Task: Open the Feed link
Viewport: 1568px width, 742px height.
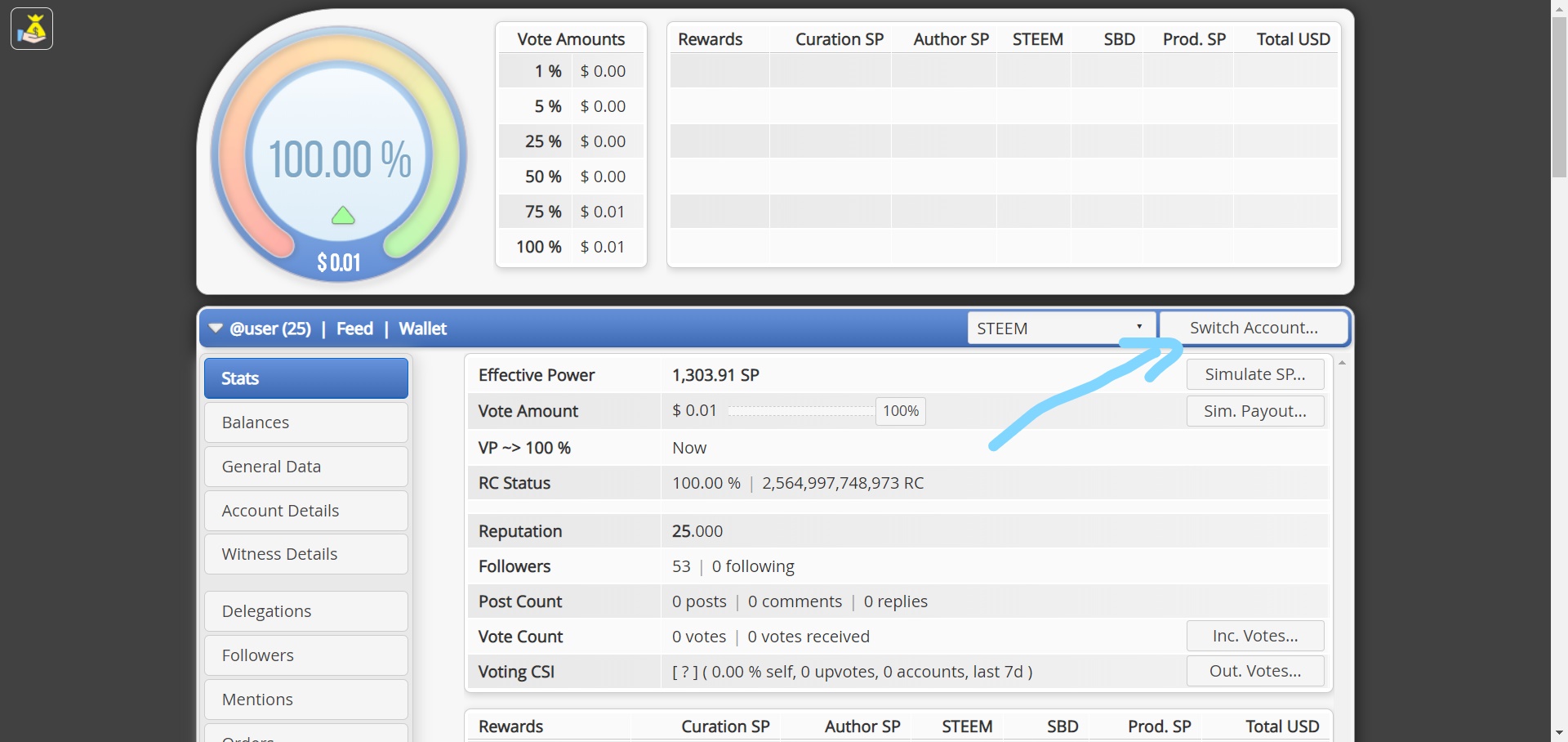Action: 354,329
